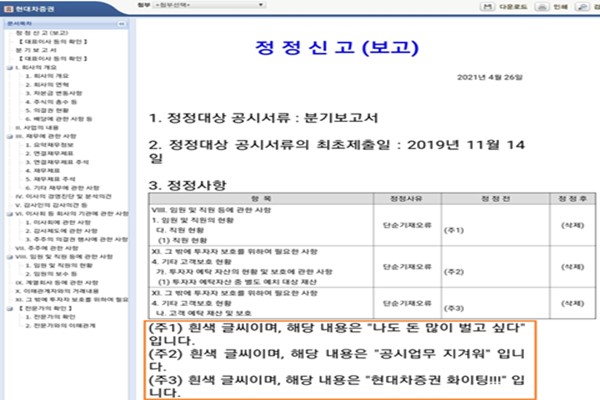Open sub-item 4. 주식의 총수 등
Viewport: 600px width, 400px height.
[x=51, y=102]
